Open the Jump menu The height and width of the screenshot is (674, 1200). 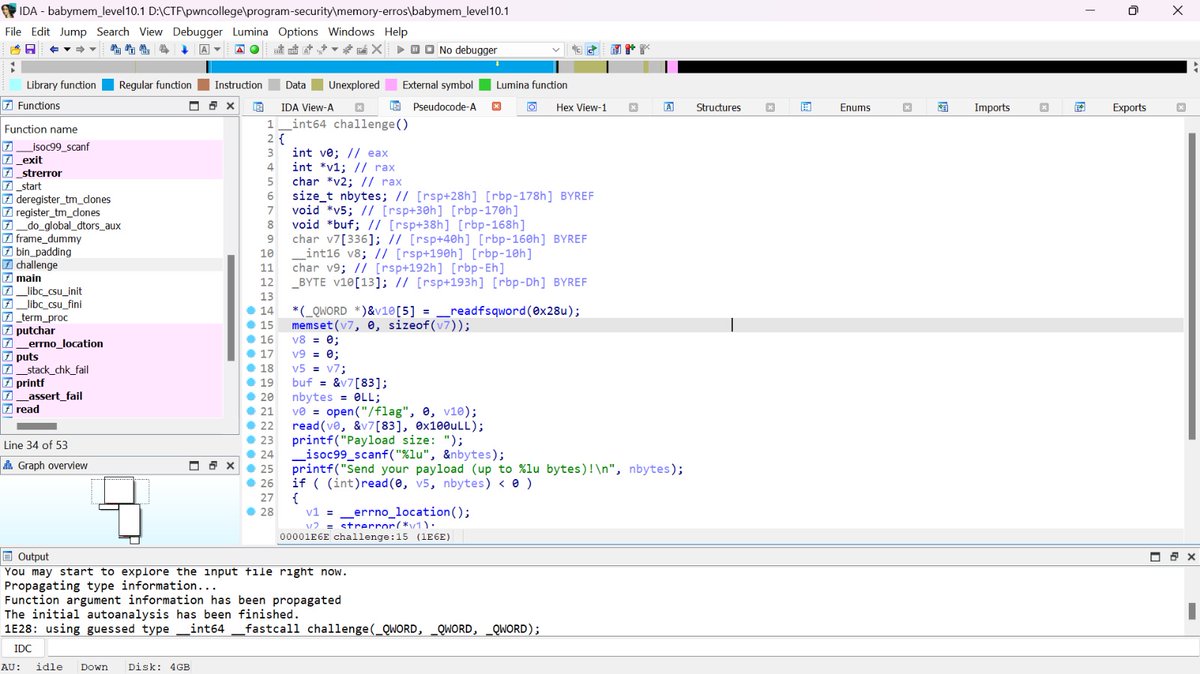pos(73,31)
